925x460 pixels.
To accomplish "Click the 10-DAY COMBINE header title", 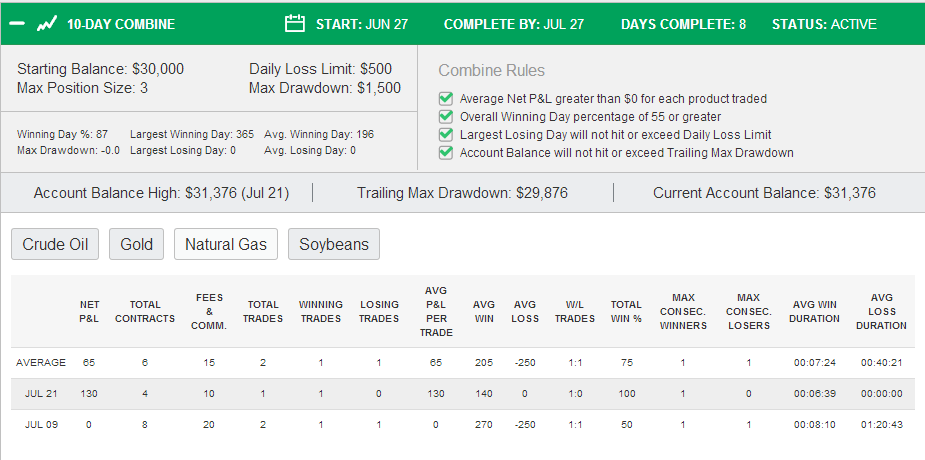I will 121,24.
